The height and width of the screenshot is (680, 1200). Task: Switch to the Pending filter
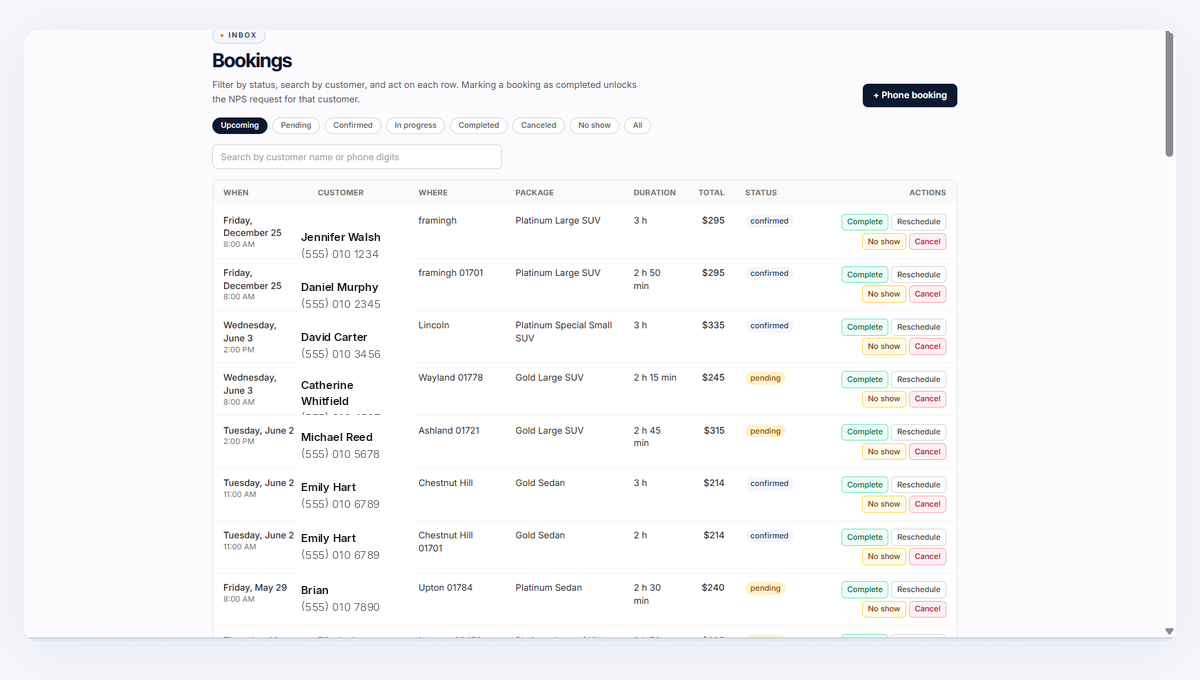pos(296,125)
